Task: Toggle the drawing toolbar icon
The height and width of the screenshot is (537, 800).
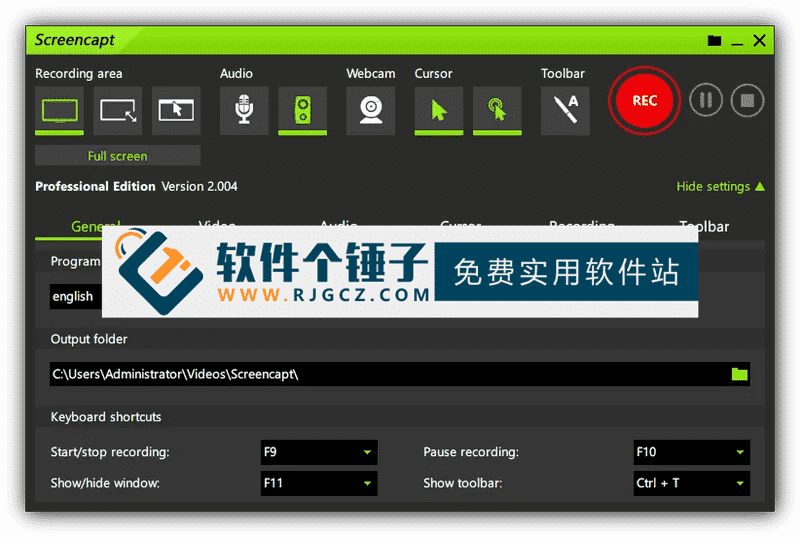Action: (x=565, y=111)
